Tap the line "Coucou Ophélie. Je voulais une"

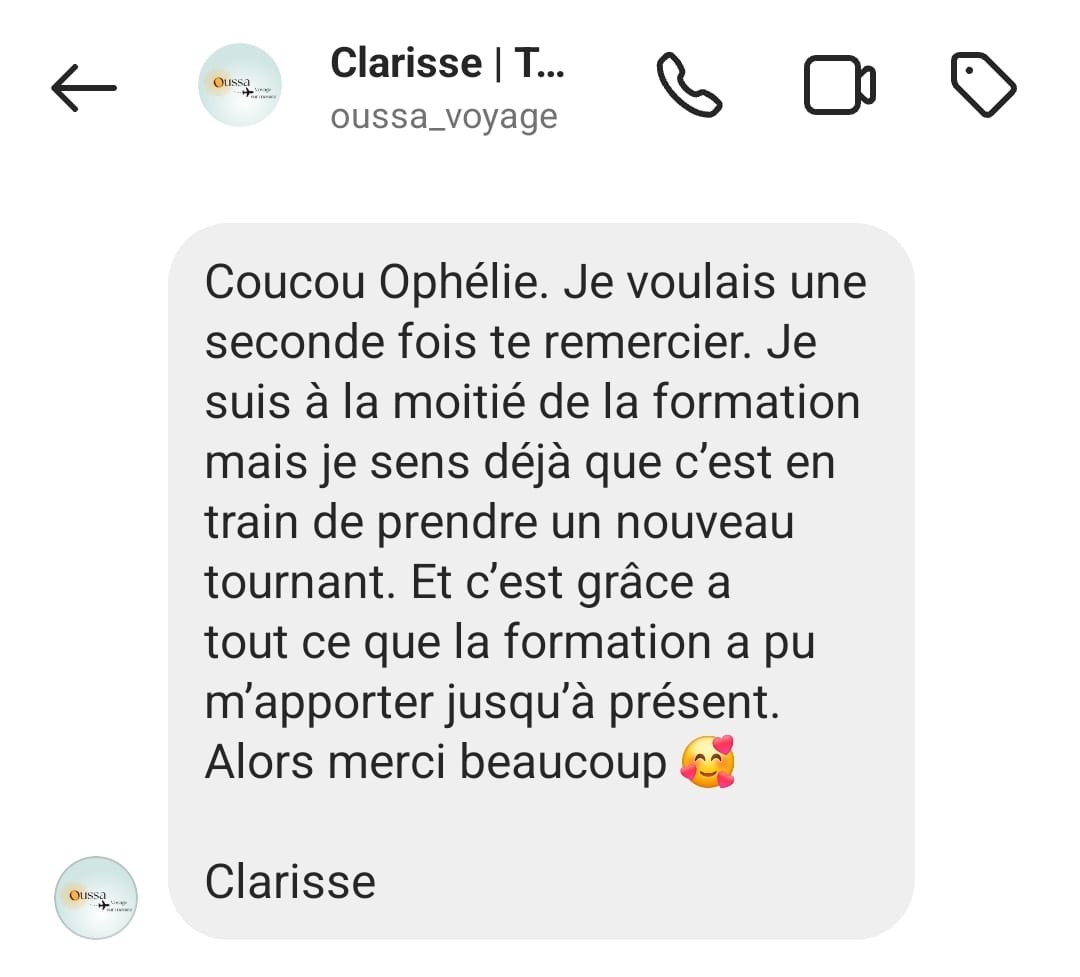(536, 282)
